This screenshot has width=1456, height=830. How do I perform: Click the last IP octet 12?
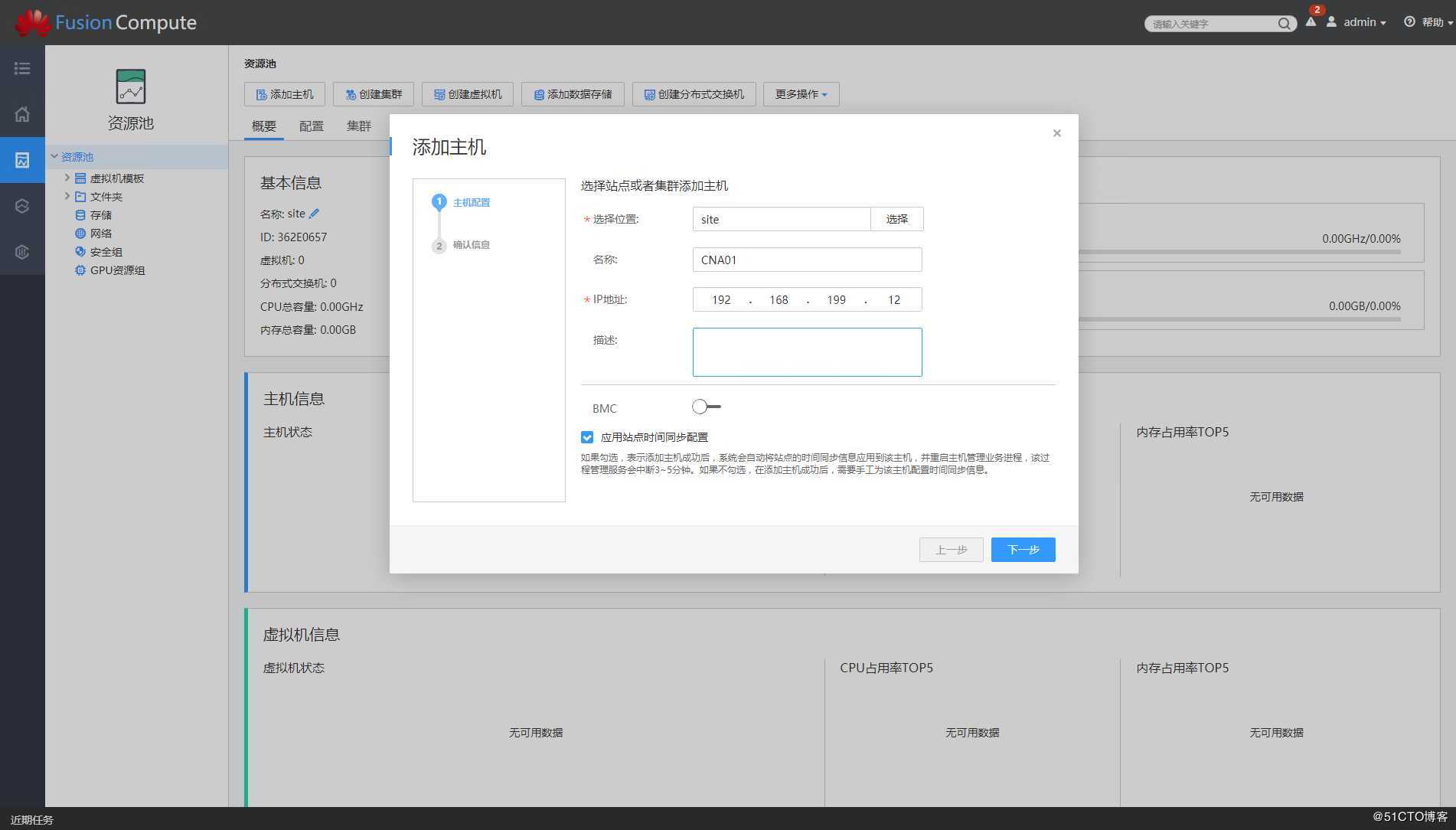tap(894, 300)
